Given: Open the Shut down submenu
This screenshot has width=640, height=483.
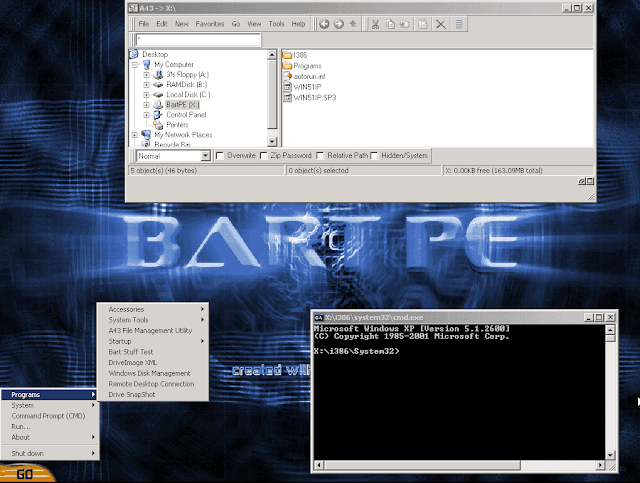Looking at the screenshot, I should point(49,453).
